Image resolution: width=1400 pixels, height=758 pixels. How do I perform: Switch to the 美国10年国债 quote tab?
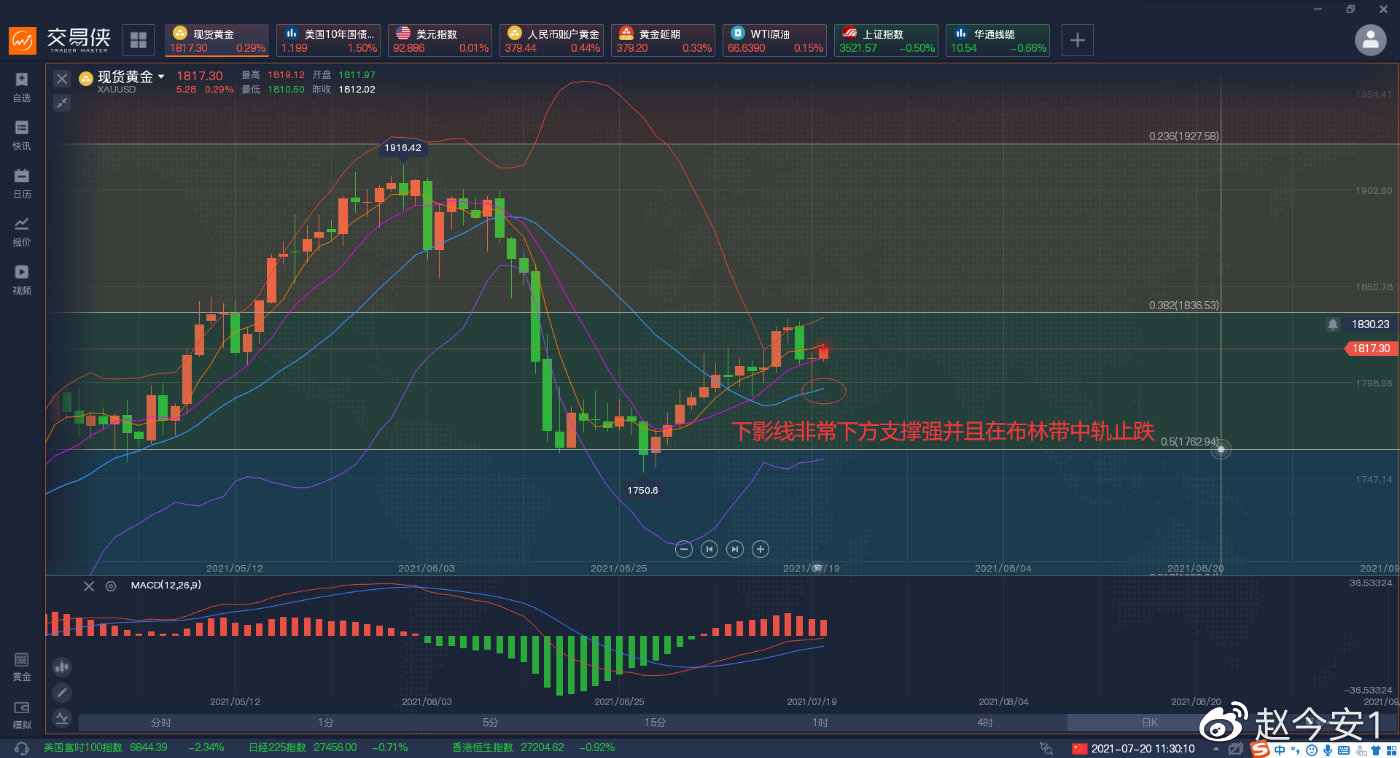coord(328,40)
